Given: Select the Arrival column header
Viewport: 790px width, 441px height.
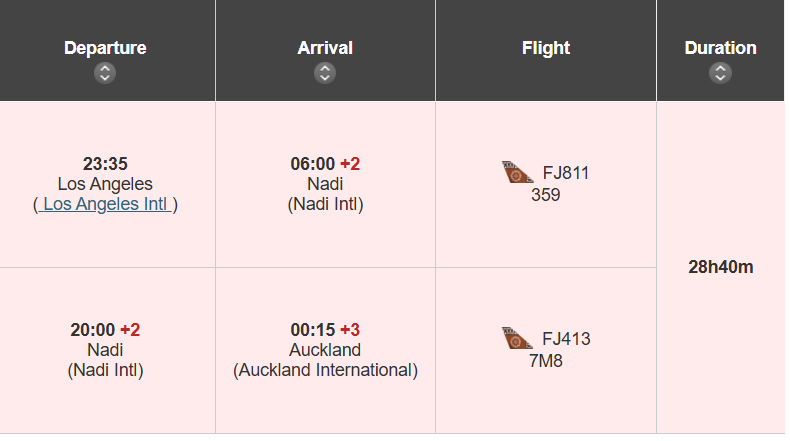Looking at the screenshot, I should [x=325, y=48].
